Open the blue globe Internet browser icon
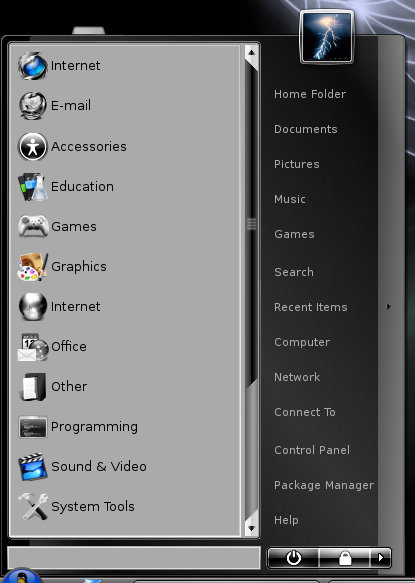This screenshot has height=583, width=415. pos(33,66)
